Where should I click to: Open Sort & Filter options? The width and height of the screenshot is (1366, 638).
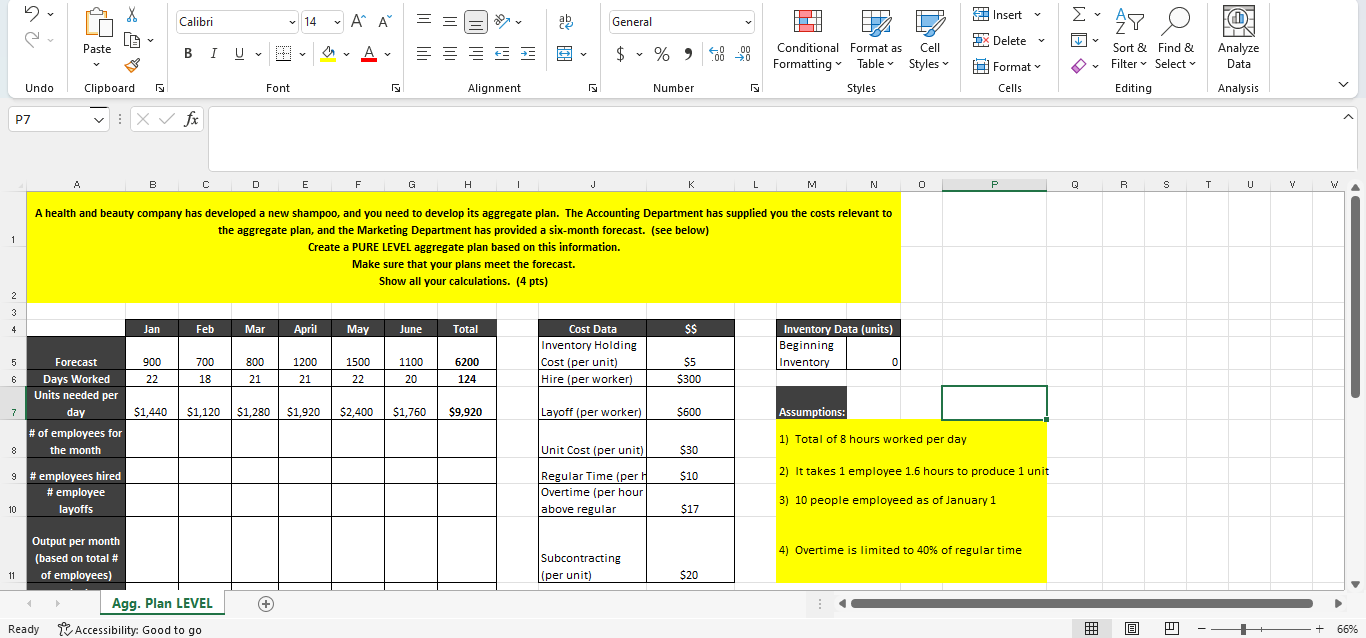click(x=1129, y=42)
